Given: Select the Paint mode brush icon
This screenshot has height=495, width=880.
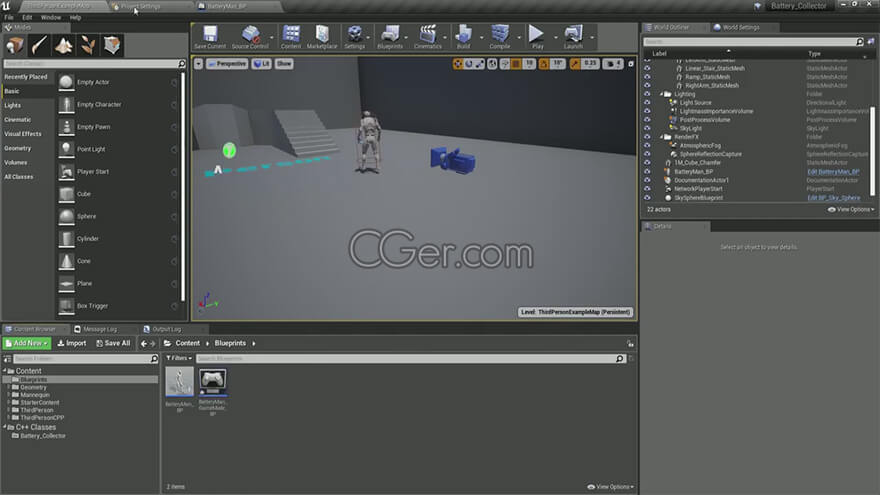Looking at the screenshot, I should [x=39, y=45].
